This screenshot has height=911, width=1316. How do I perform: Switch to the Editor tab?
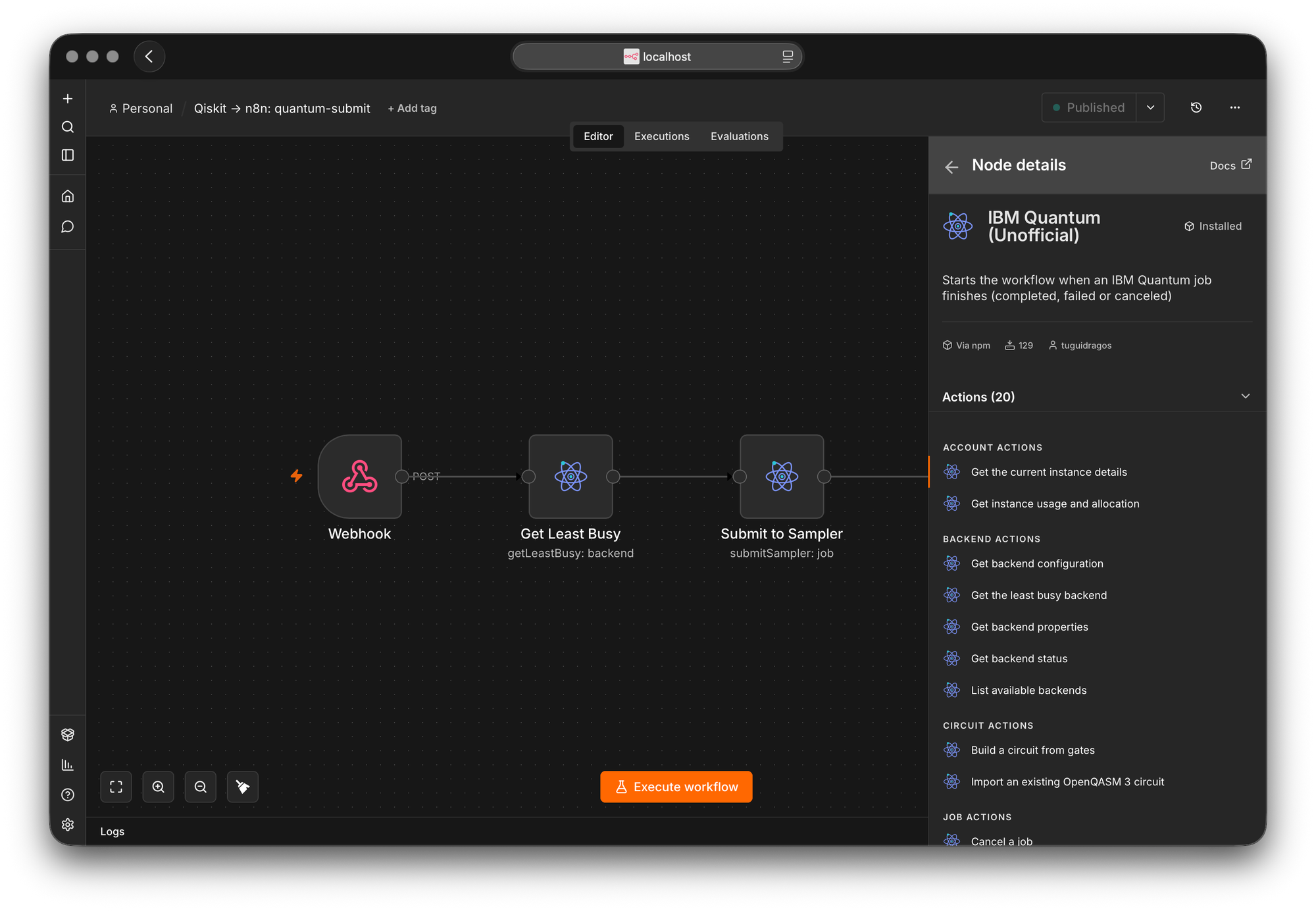tap(598, 136)
